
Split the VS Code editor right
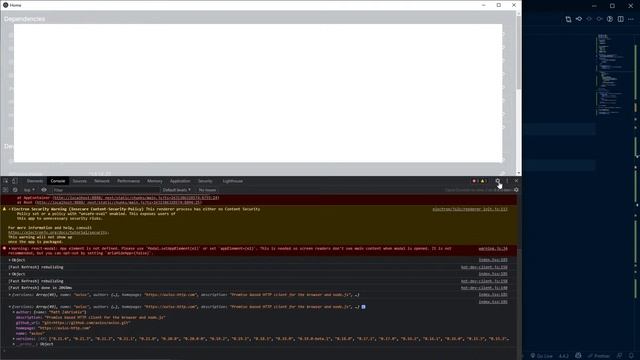point(620,19)
